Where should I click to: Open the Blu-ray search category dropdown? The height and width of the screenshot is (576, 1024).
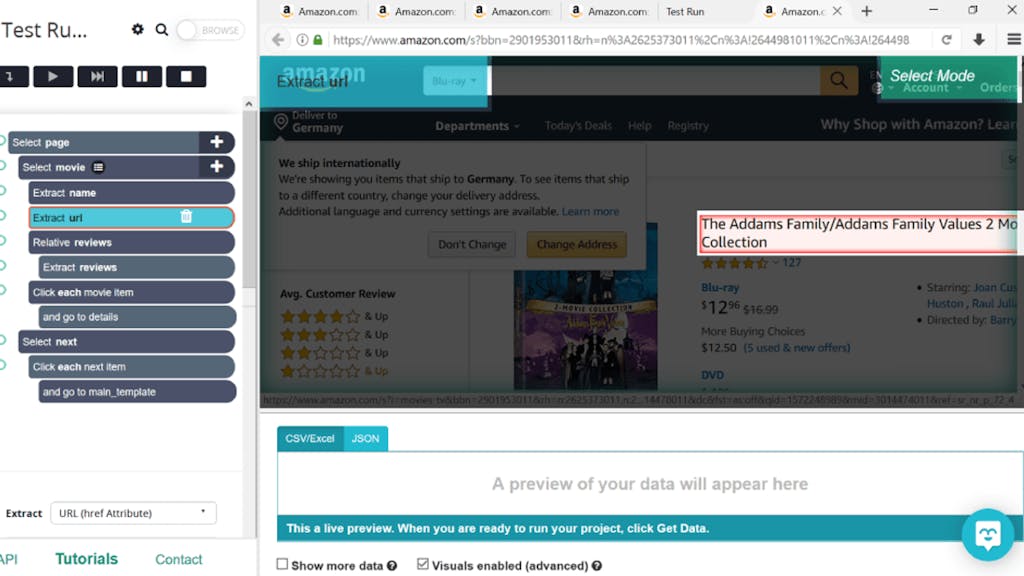[x=455, y=81]
